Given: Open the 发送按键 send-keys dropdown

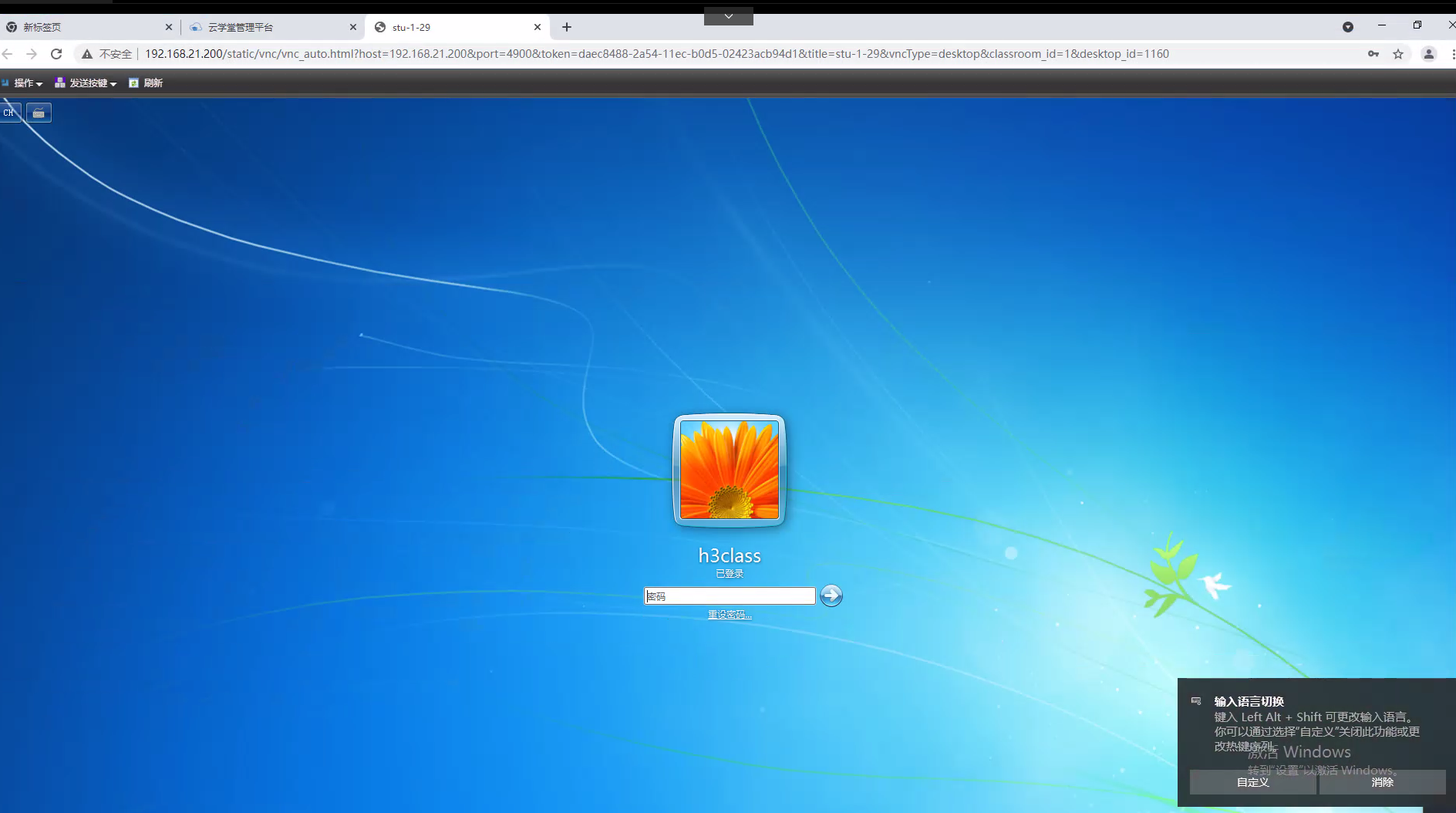Looking at the screenshot, I should 86,83.
